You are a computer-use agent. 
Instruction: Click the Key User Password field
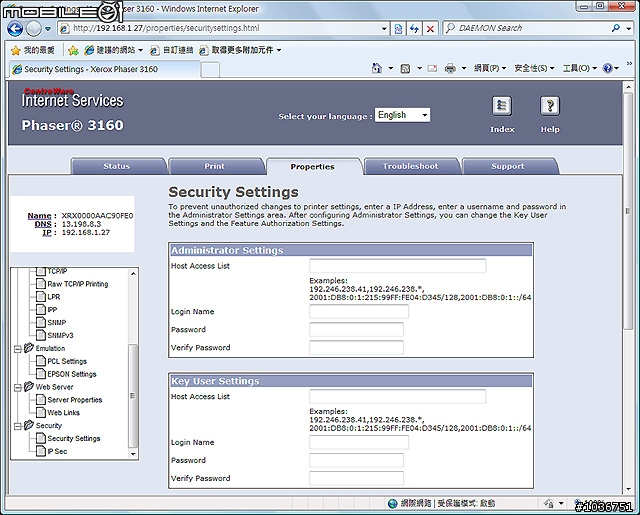(x=356, y=460)
